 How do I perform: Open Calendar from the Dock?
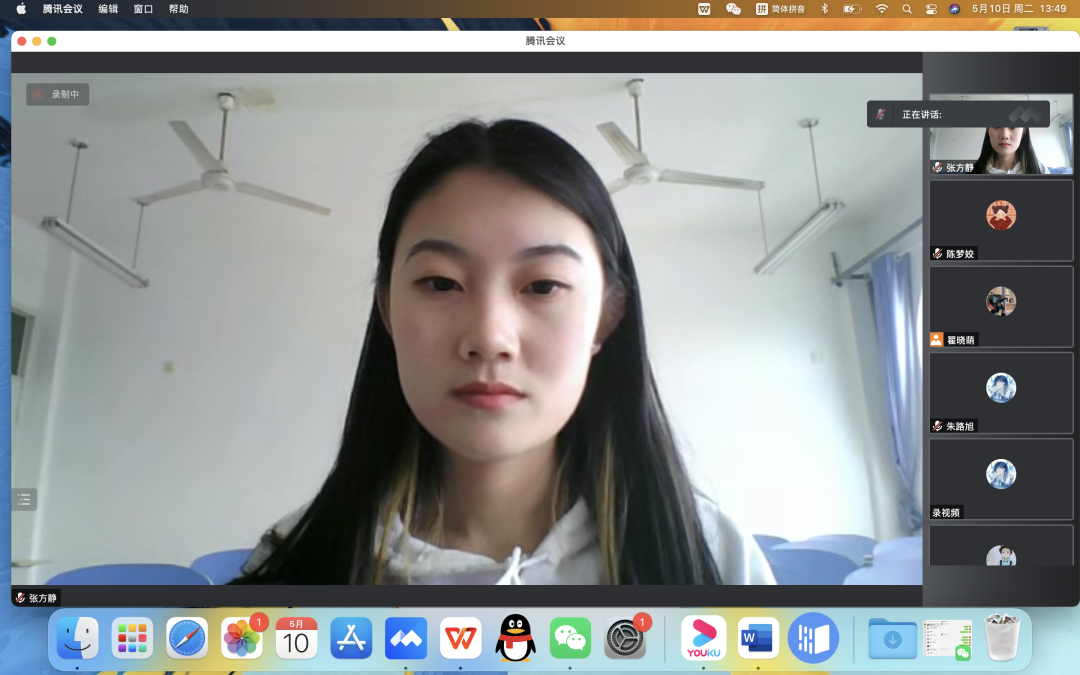(x=296, y=638)
